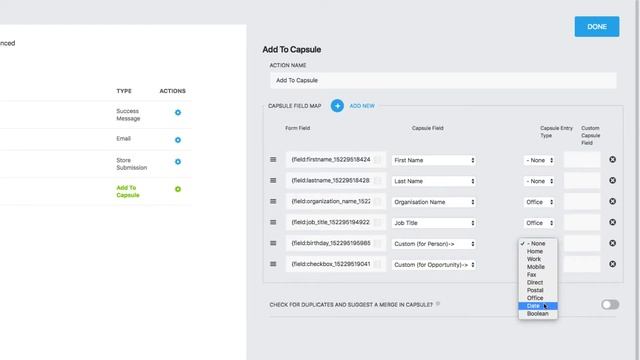640x360 pixels.
Task: Select Office in the entry type list
Action: click(x=538, y=298)
